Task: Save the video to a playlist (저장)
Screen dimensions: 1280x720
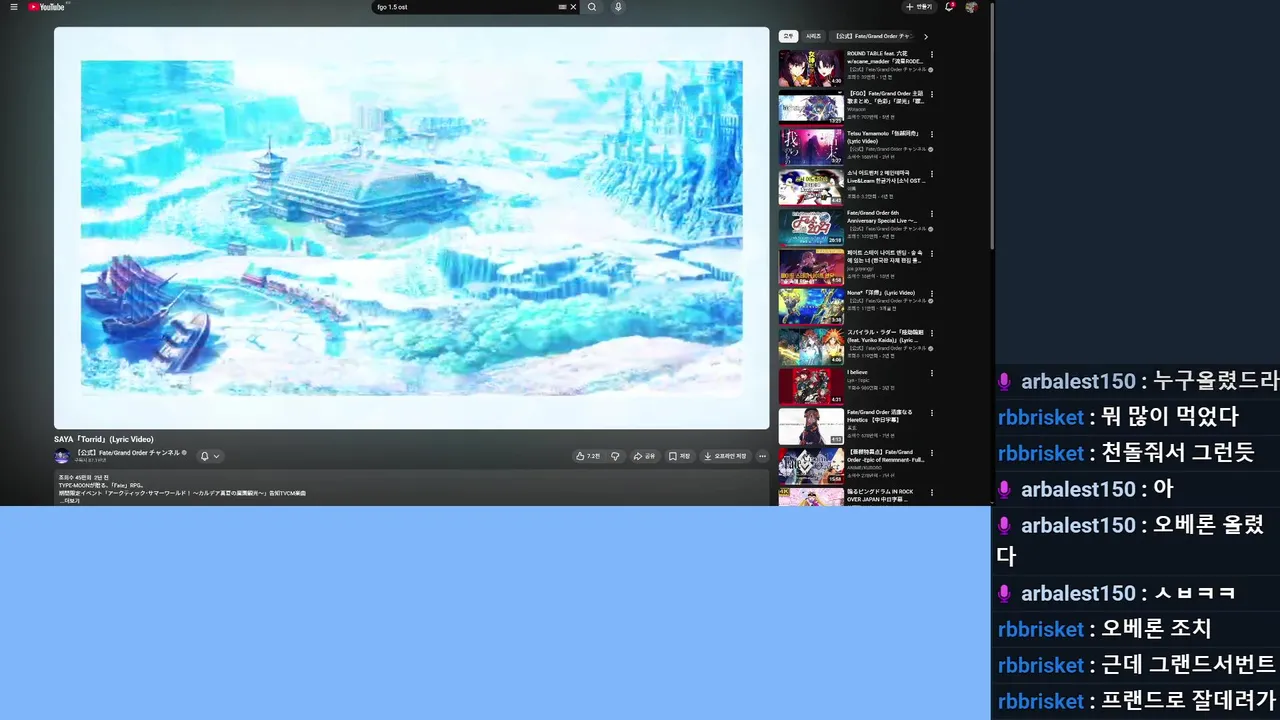Action: pos(679,456)
